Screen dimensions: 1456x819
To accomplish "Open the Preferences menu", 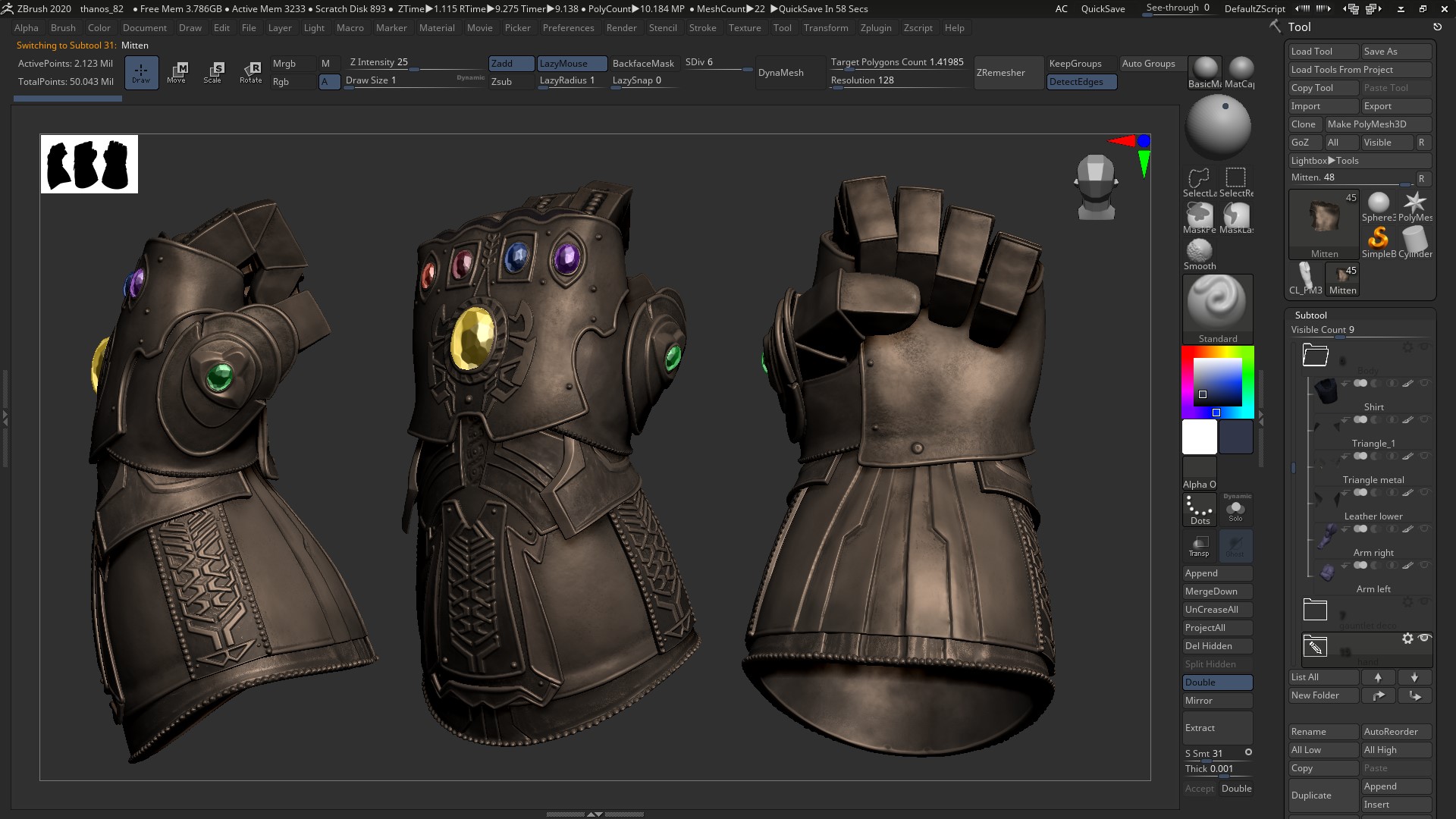I will tap(568, 28).
